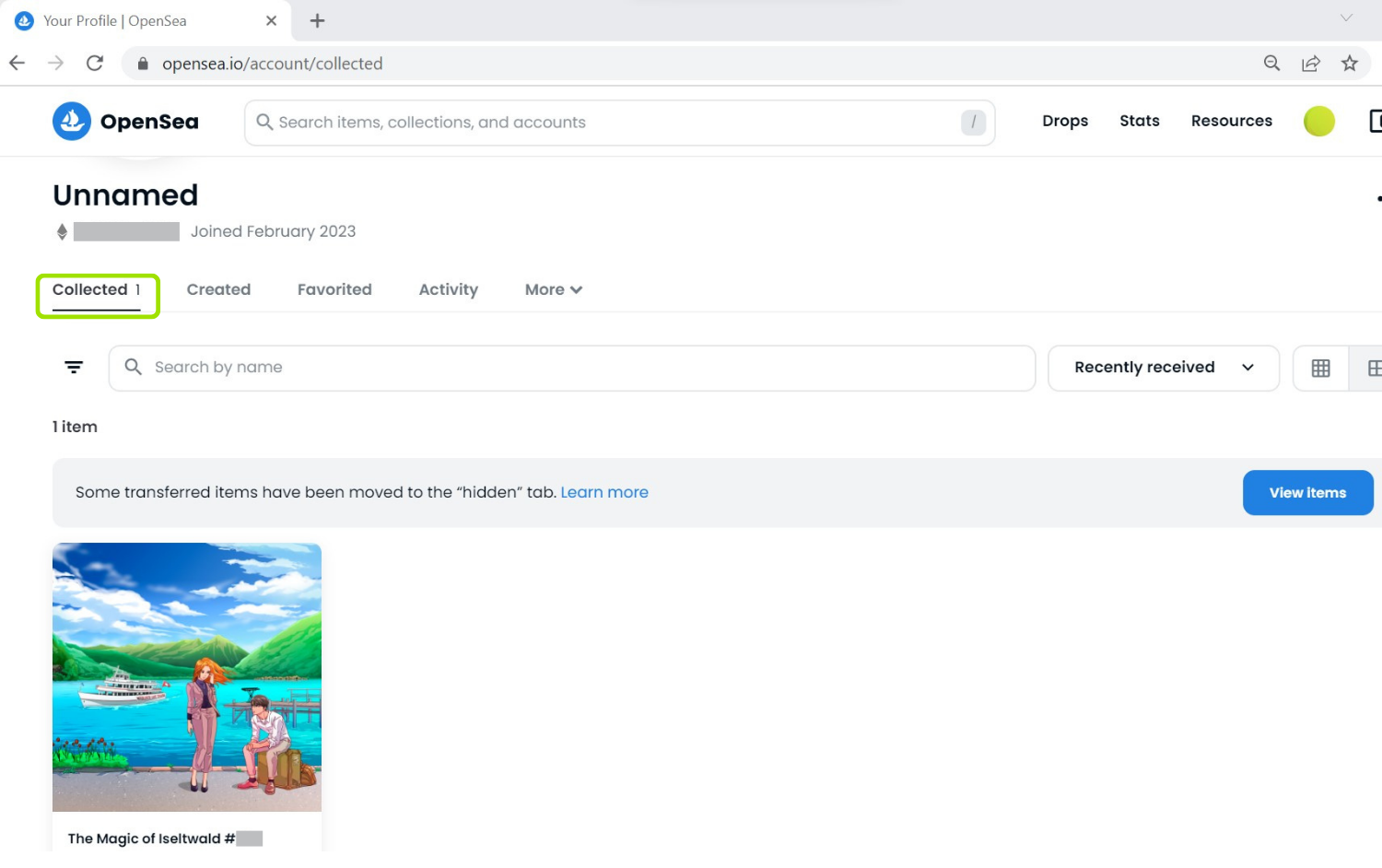The width and height of the screenshot is (1382, 868).
Task: Open The Magic of Iseltwald NFT image
Action: (187, 677)
